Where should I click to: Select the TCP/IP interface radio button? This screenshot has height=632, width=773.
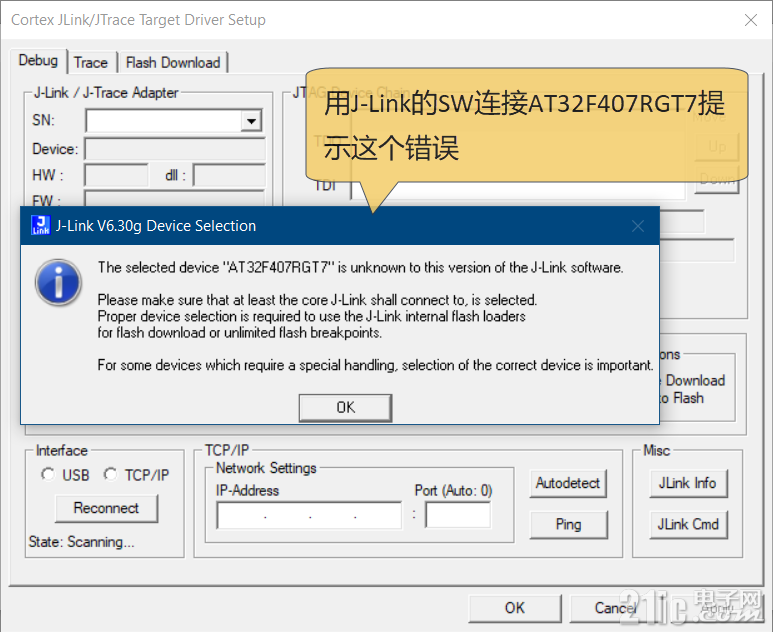pos(110,474)
